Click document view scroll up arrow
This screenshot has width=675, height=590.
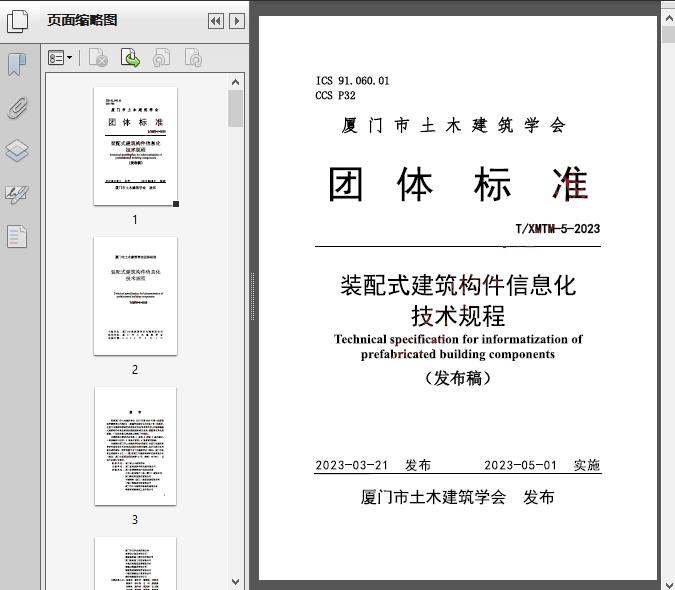[669, 18]
